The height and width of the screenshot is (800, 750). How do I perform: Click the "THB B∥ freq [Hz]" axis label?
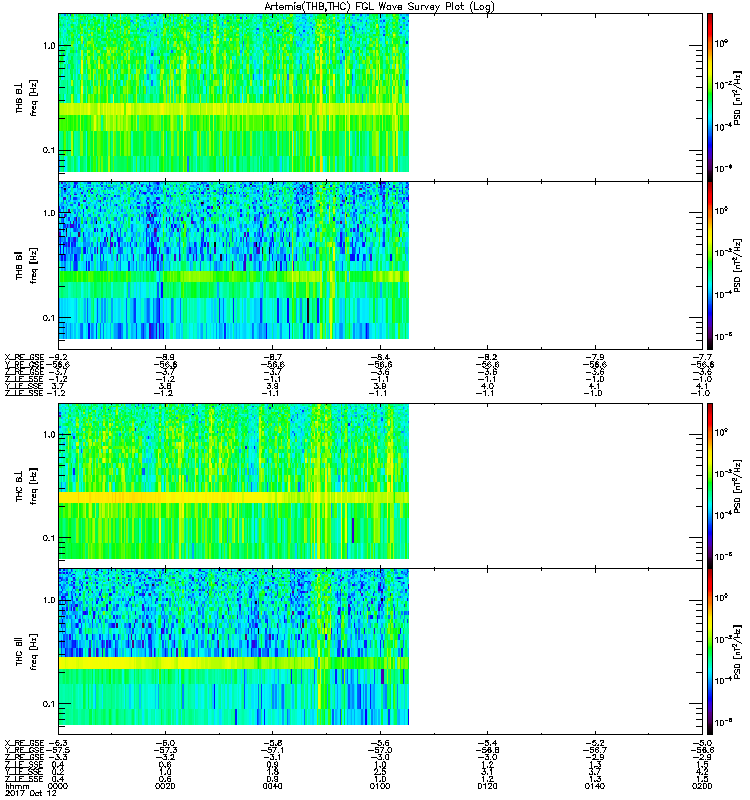click(x=26, y=266)
